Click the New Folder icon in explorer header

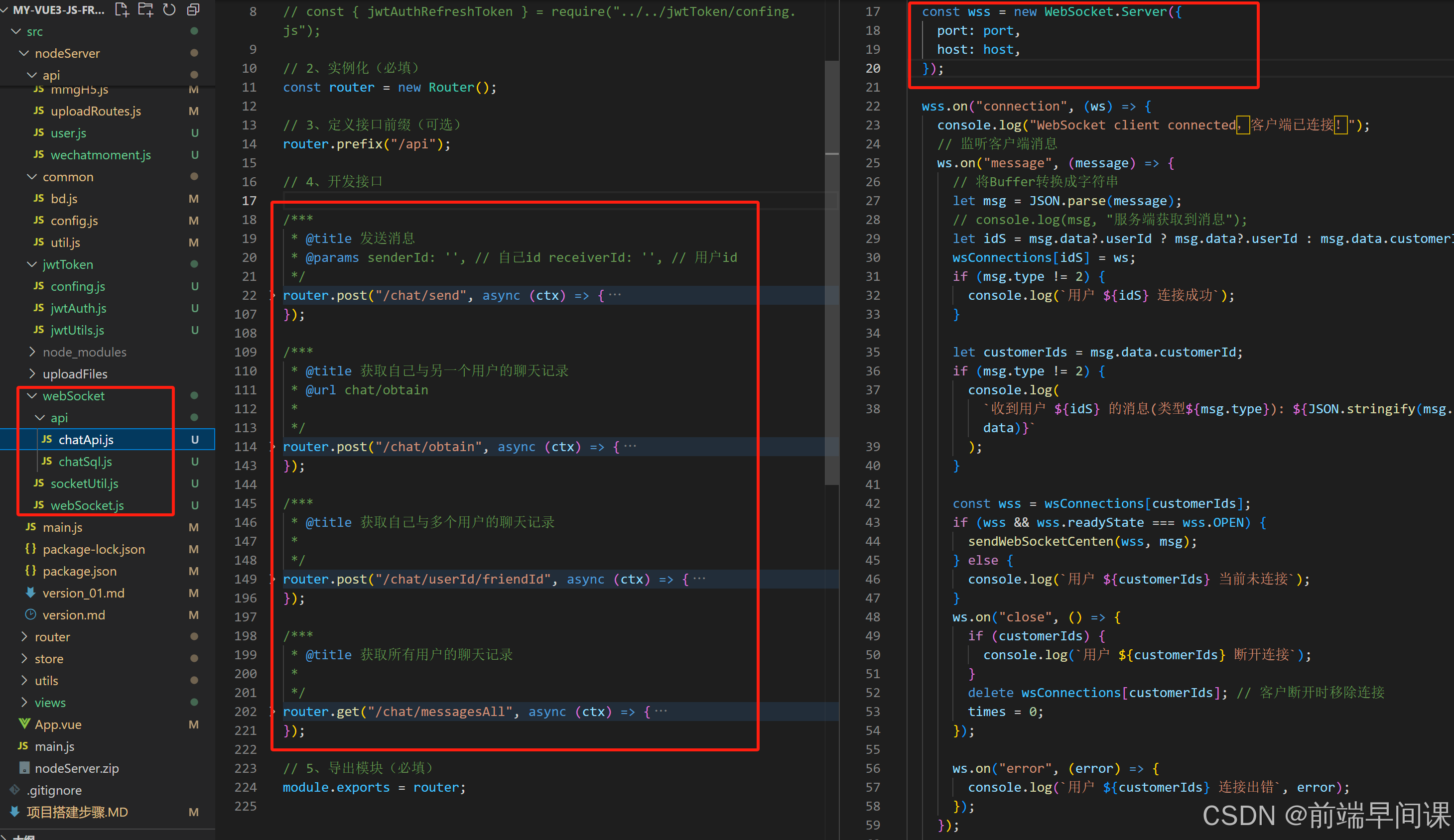145,10
